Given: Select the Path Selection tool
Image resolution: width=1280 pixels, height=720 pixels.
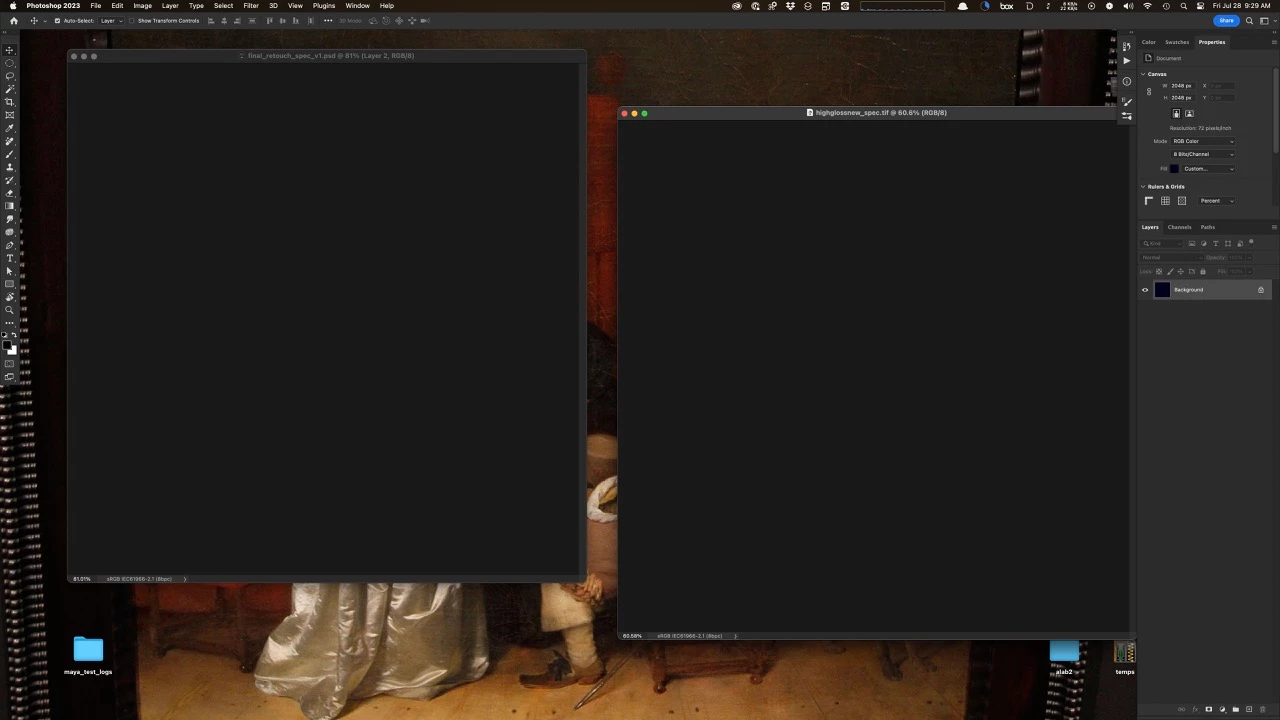Looking at the screenshot, I should tap(10, 271).
